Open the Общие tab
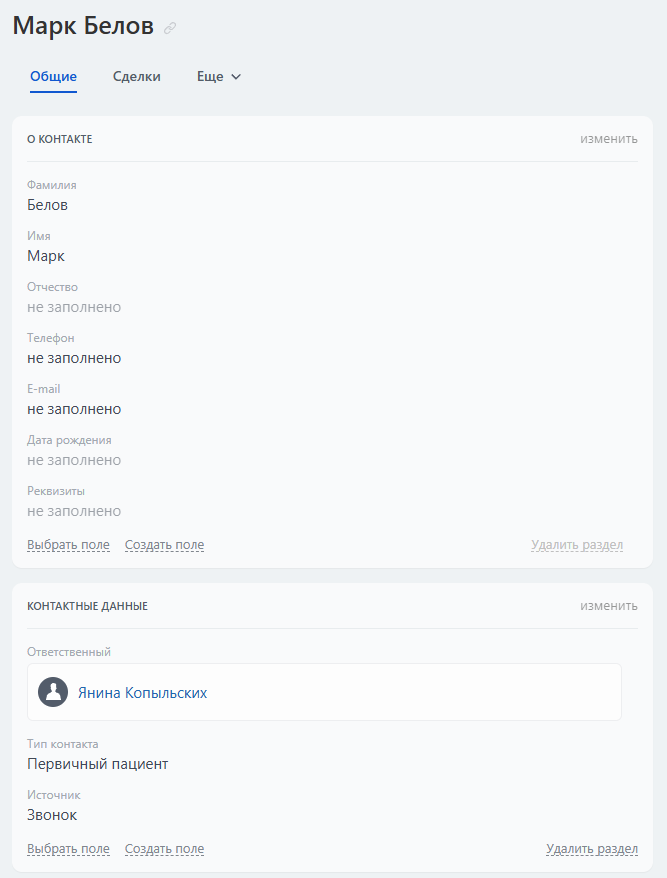 tap(53, 77)
